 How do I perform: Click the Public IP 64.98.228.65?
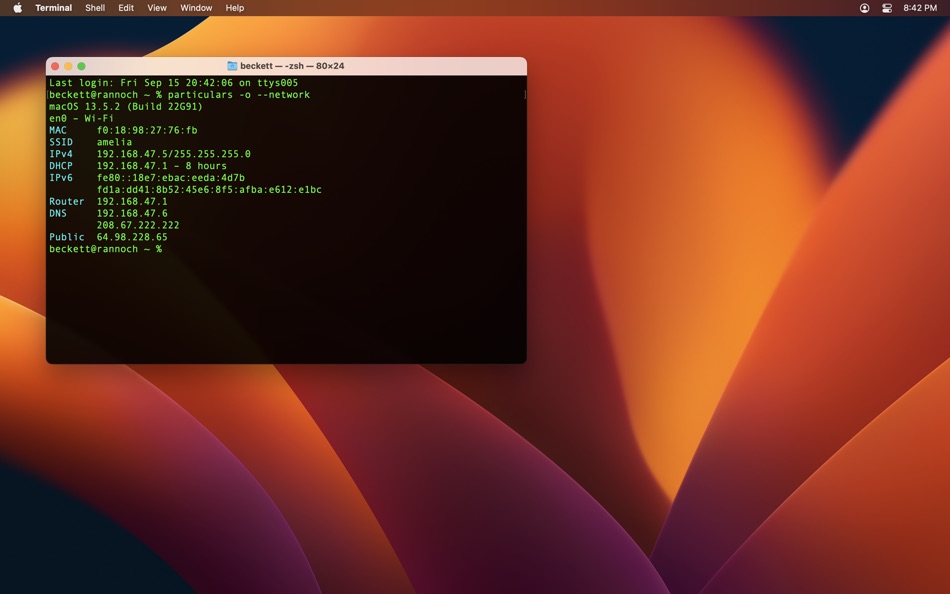click(132, 237)
